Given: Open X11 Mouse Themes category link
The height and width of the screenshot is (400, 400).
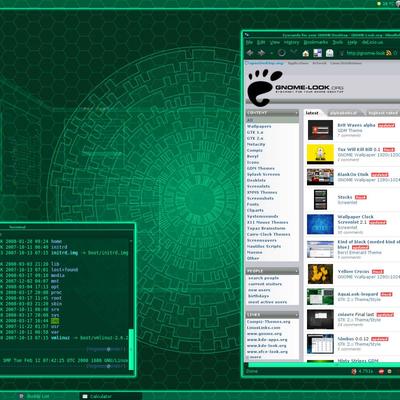Looking at the screenshot, I should [267, 222].
